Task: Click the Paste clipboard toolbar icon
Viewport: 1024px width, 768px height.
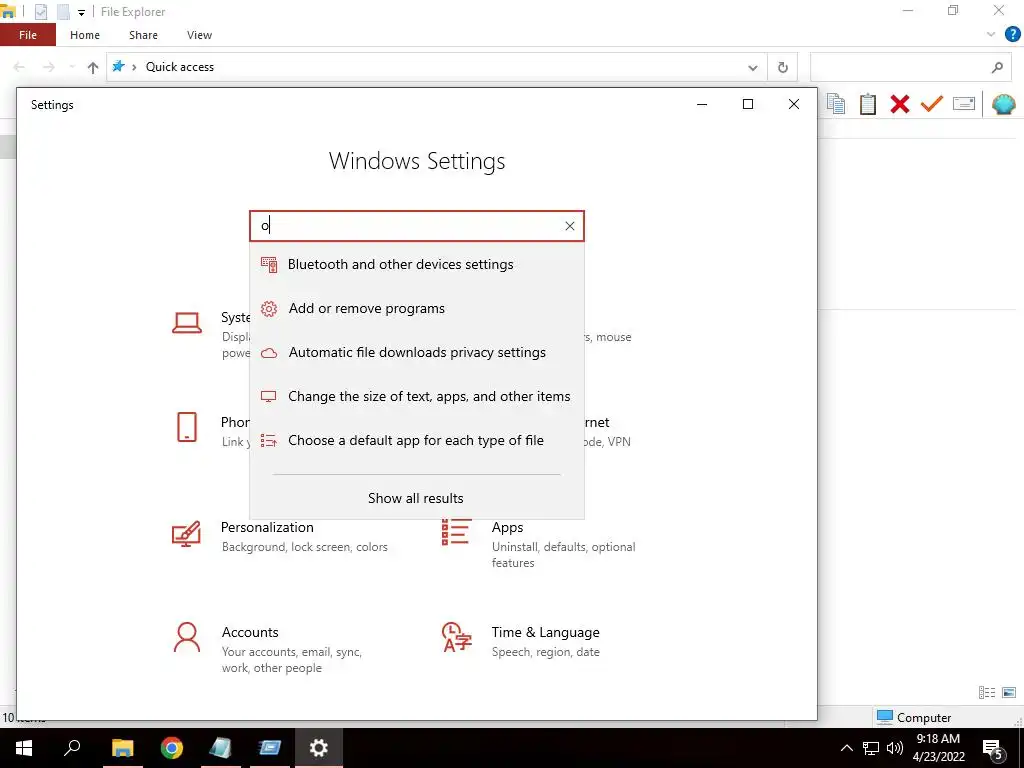Action: 867,104
